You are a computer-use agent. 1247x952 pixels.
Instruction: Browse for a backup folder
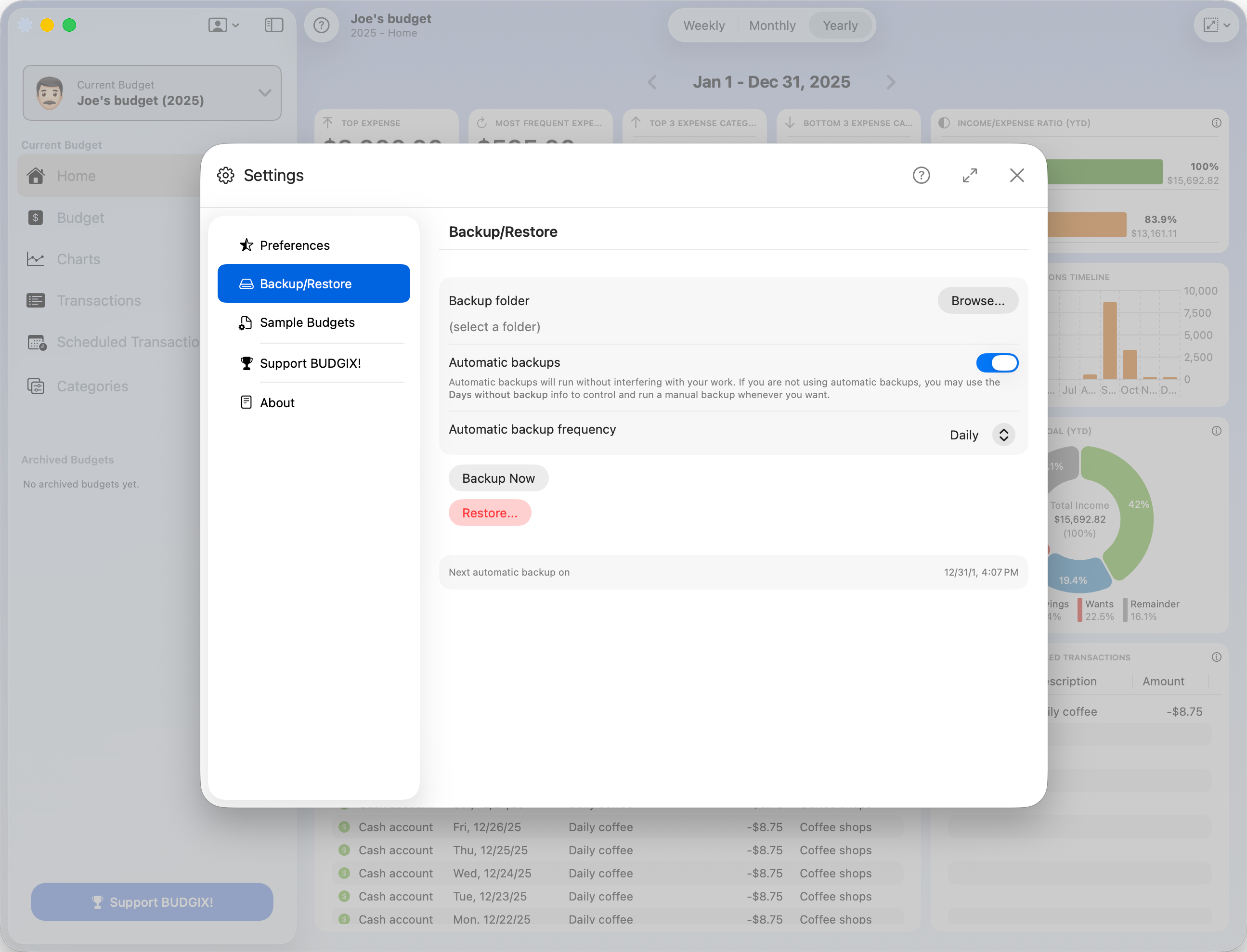point(977,300)
